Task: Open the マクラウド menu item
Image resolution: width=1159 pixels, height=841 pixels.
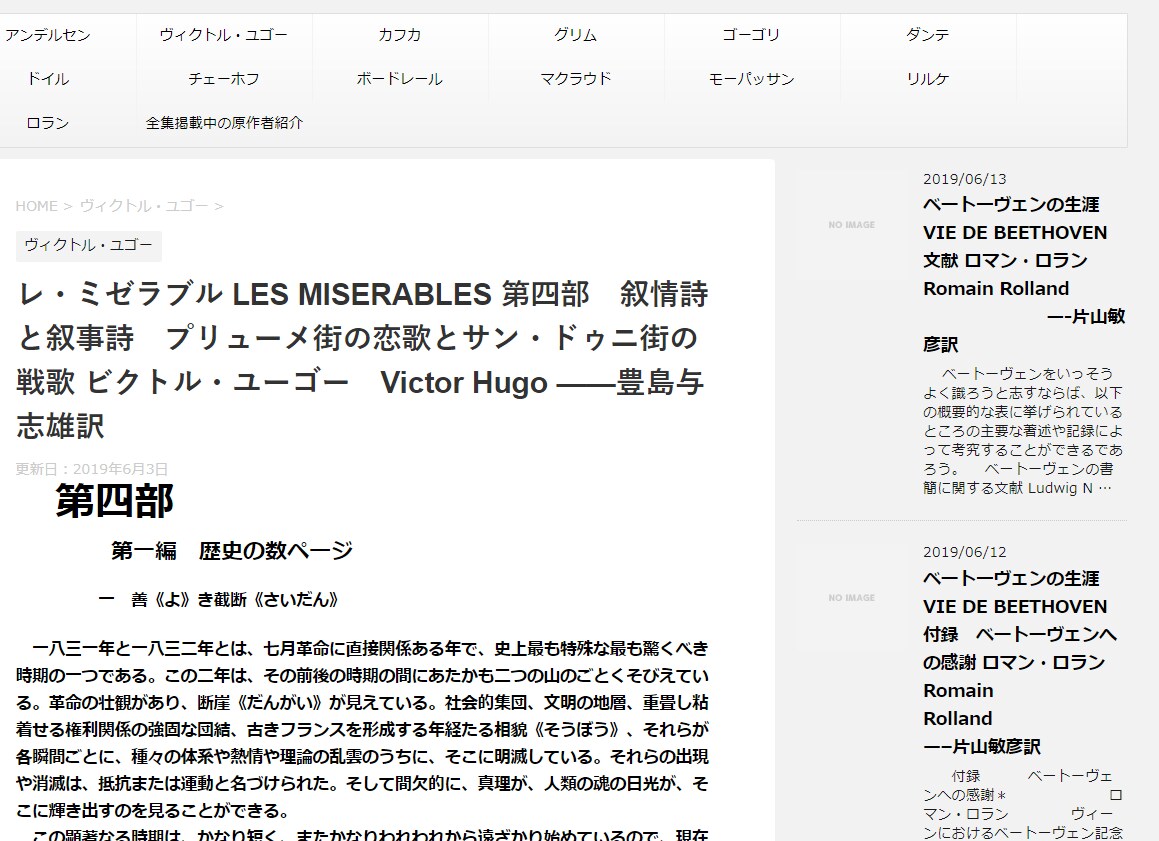Action: [x=575, y=78]
